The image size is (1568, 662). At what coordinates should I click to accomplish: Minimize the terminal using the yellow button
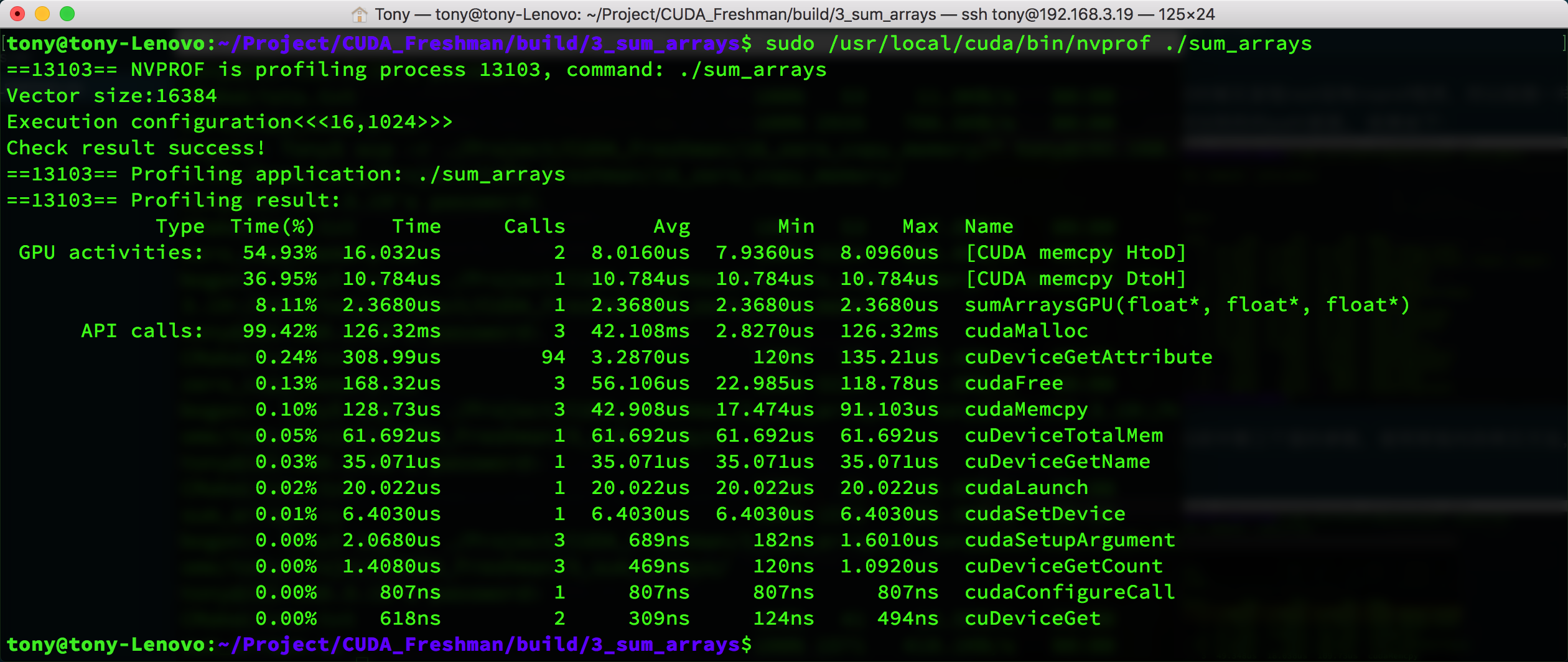click(x=42, y=14)
